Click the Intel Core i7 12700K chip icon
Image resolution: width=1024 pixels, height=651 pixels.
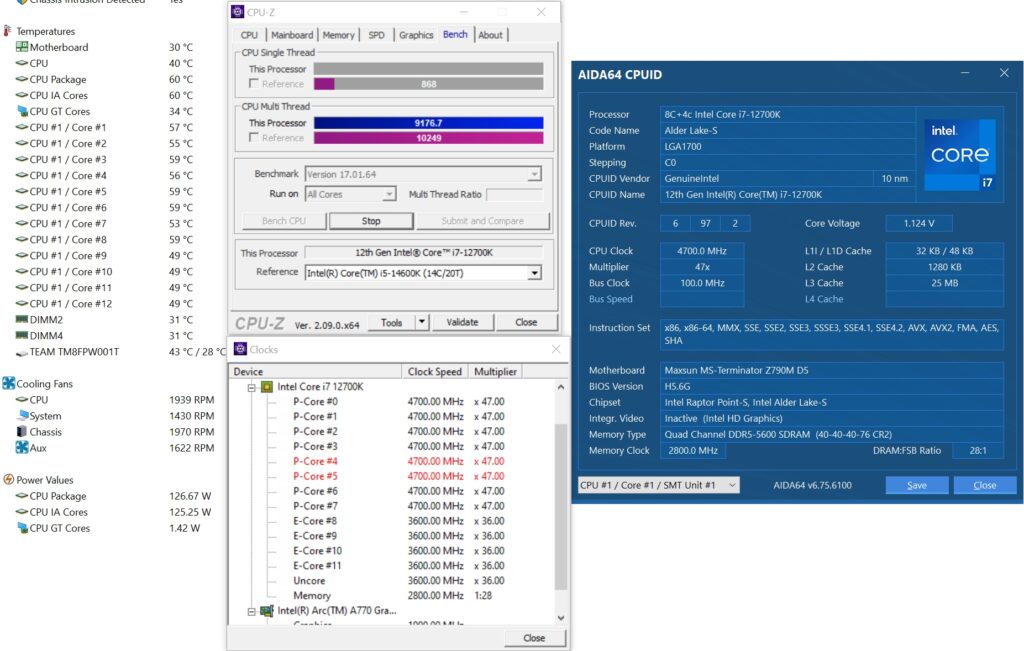click(267, 387)
